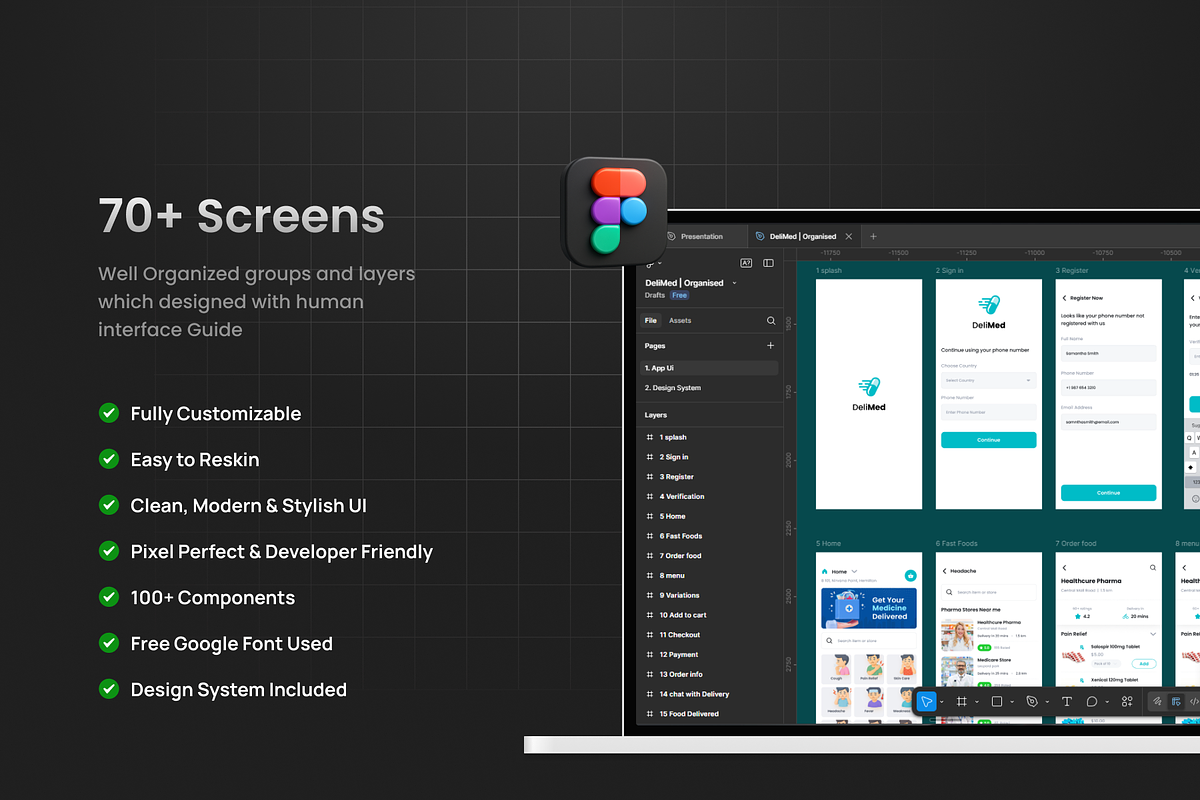
Task: Click the search icon beside Assets
Action: [x=771, y=321]
